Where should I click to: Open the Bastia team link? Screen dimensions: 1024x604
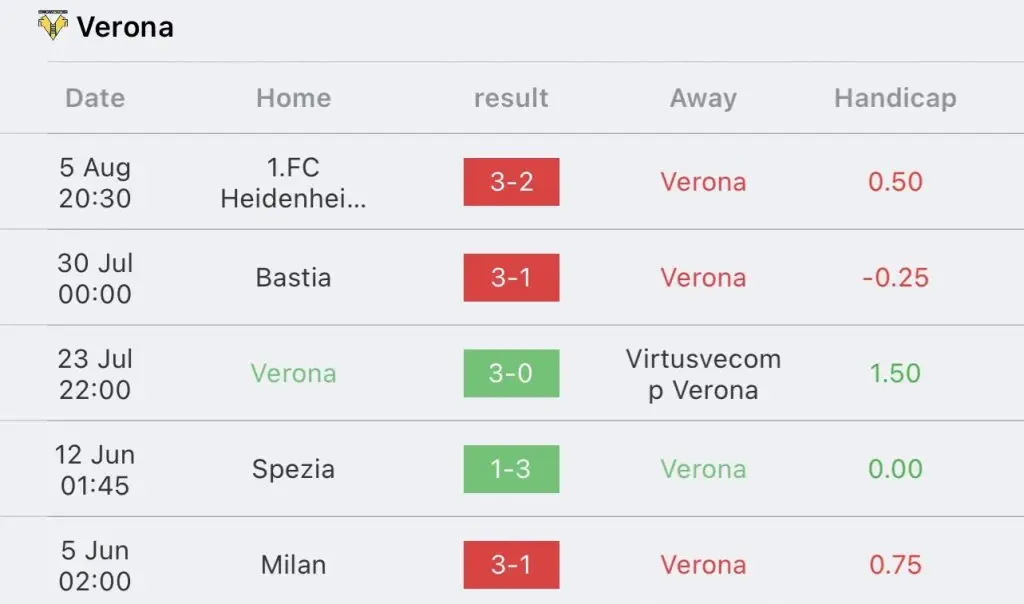point(293,278)
